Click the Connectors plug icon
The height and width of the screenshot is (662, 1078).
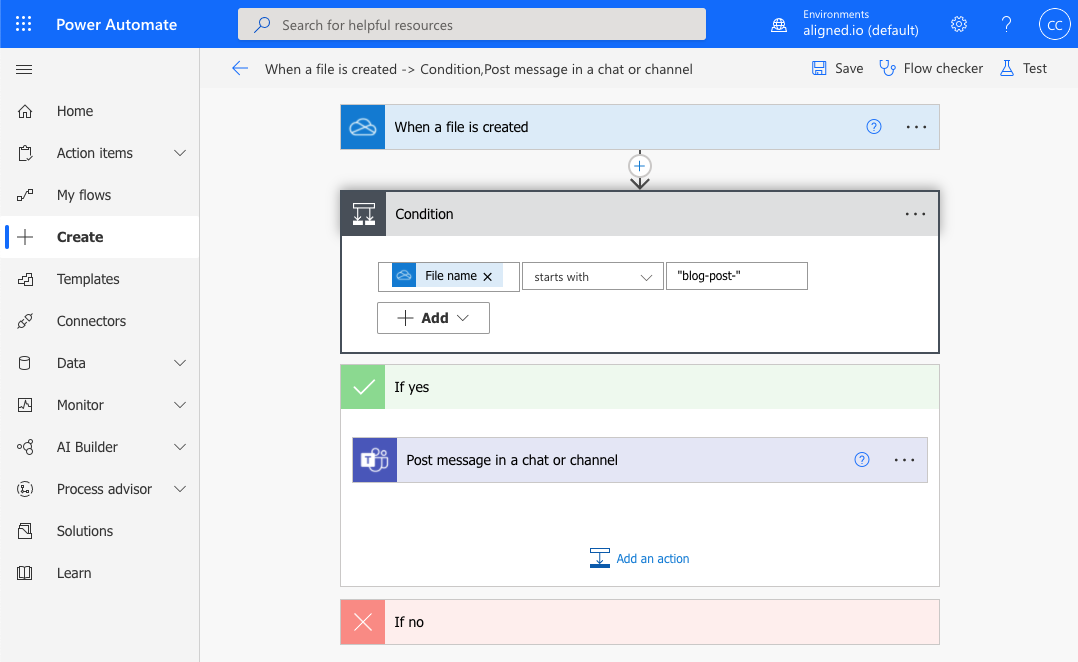tap(25, 321)
